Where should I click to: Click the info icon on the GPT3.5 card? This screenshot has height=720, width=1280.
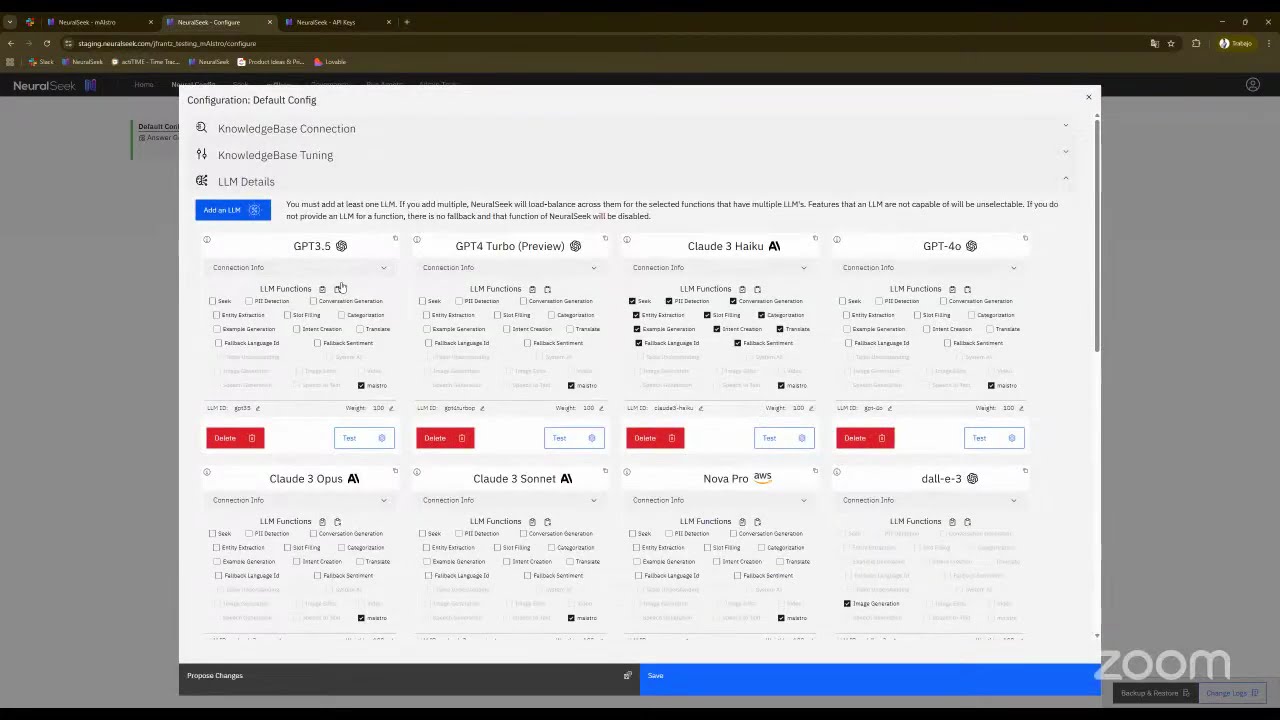coord(207,239)
